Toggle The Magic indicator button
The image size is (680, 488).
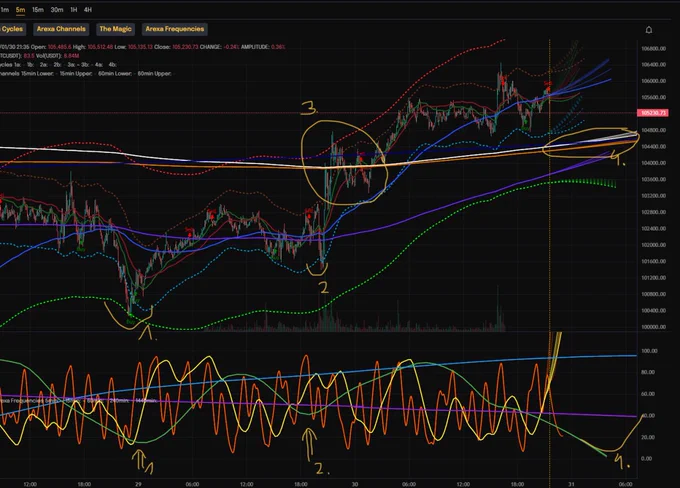[115, 29]
